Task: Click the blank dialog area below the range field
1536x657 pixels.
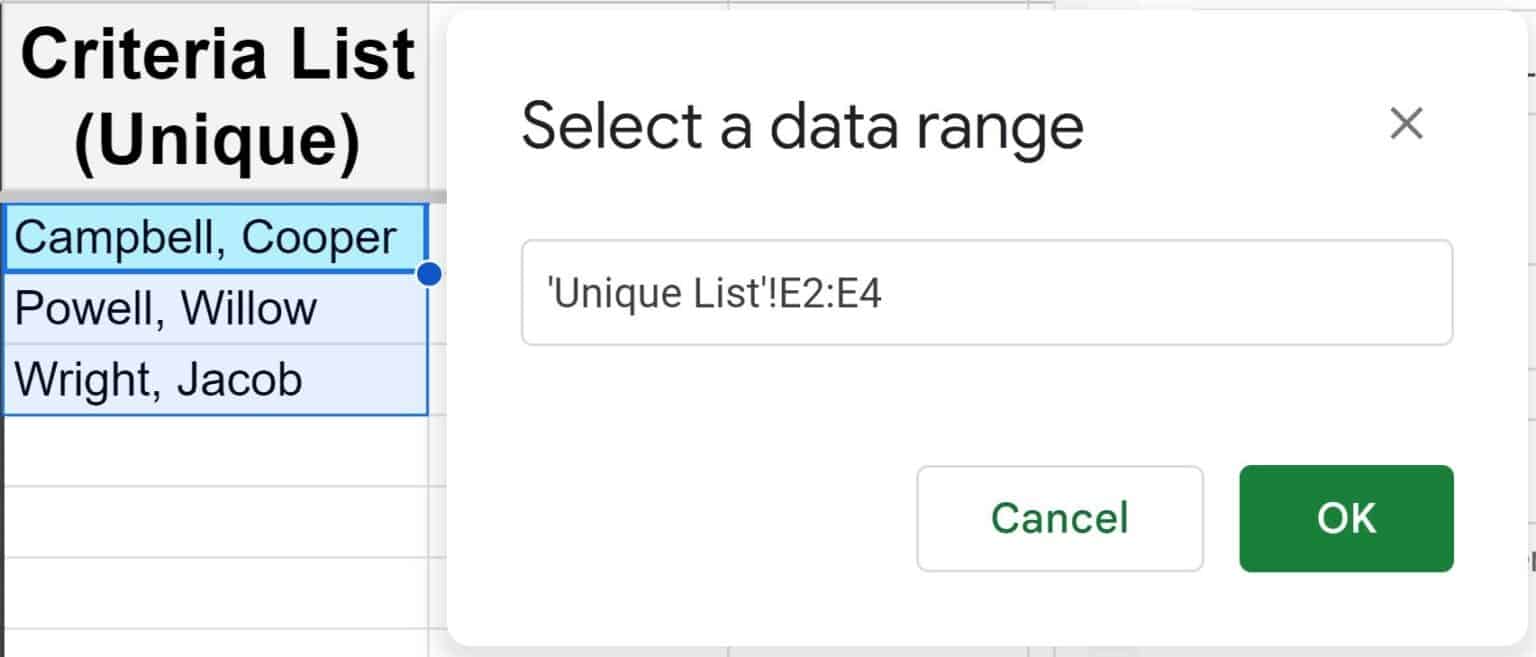Action: (x=986, y=405)
